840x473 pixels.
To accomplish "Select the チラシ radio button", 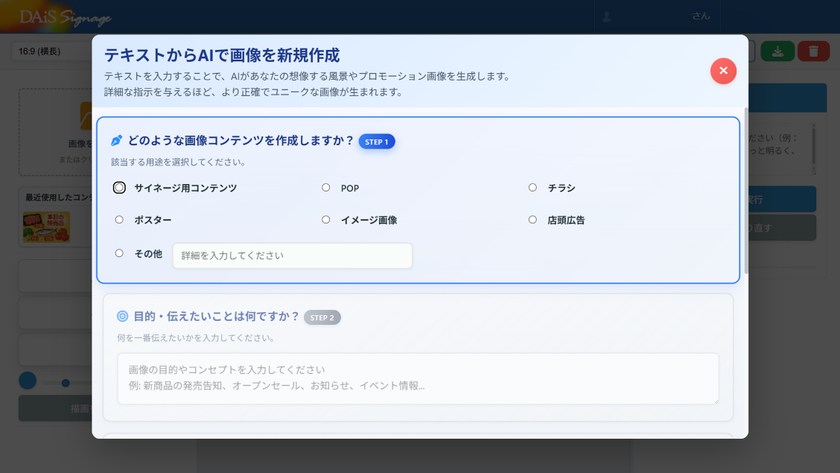I will [533, 187].
